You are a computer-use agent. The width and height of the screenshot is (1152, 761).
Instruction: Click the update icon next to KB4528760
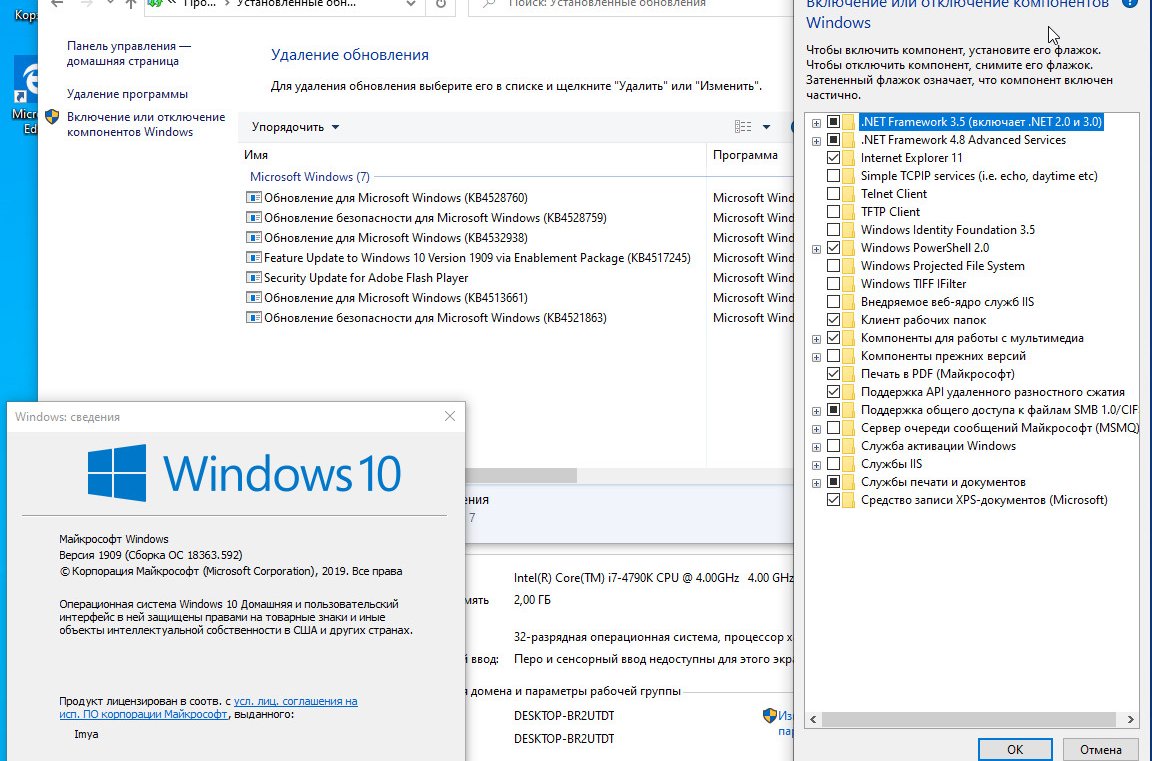tap(253, 198)
